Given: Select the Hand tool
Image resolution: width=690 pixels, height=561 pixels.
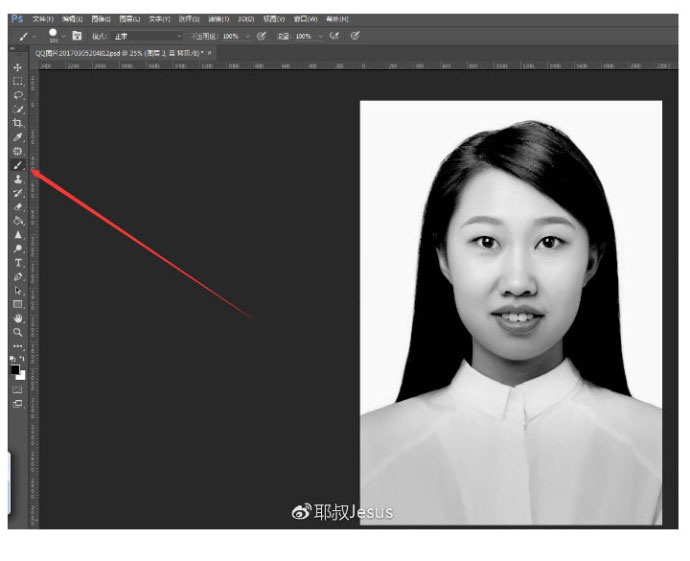Looking at the screenshot, I should (18, 318).
